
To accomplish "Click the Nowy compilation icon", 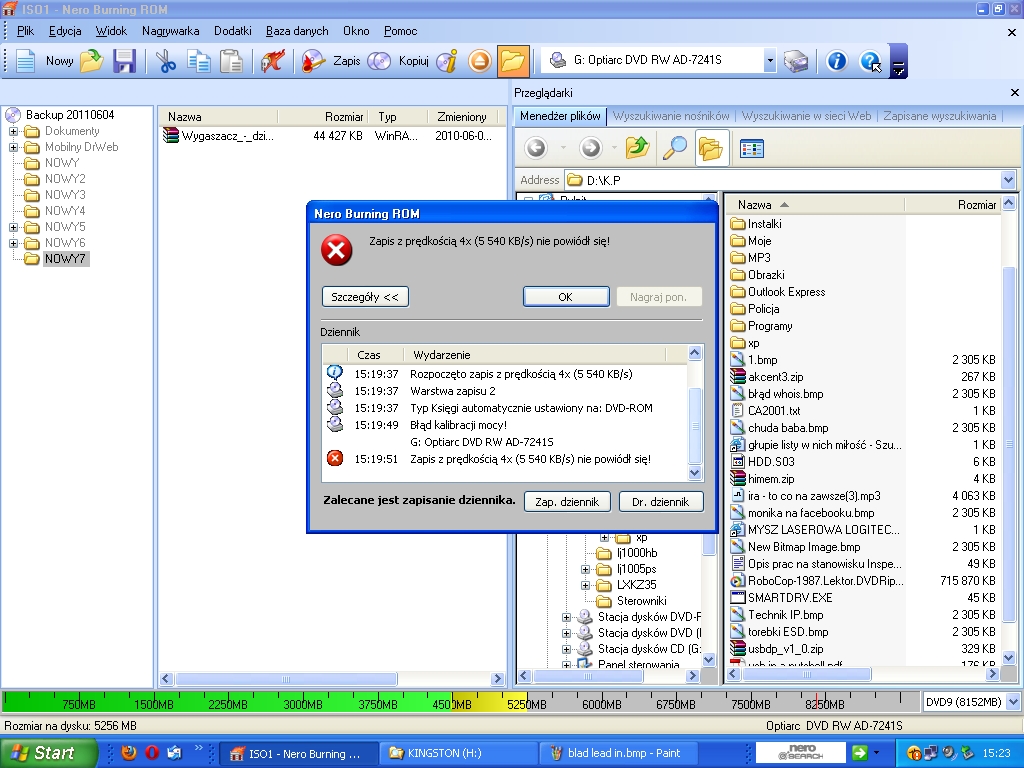I will (x=26, y=61).
